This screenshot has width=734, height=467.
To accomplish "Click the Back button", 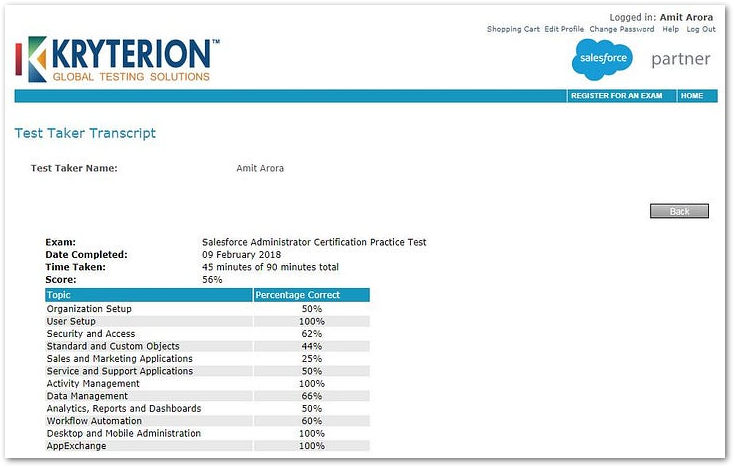I will pos(679,211).
